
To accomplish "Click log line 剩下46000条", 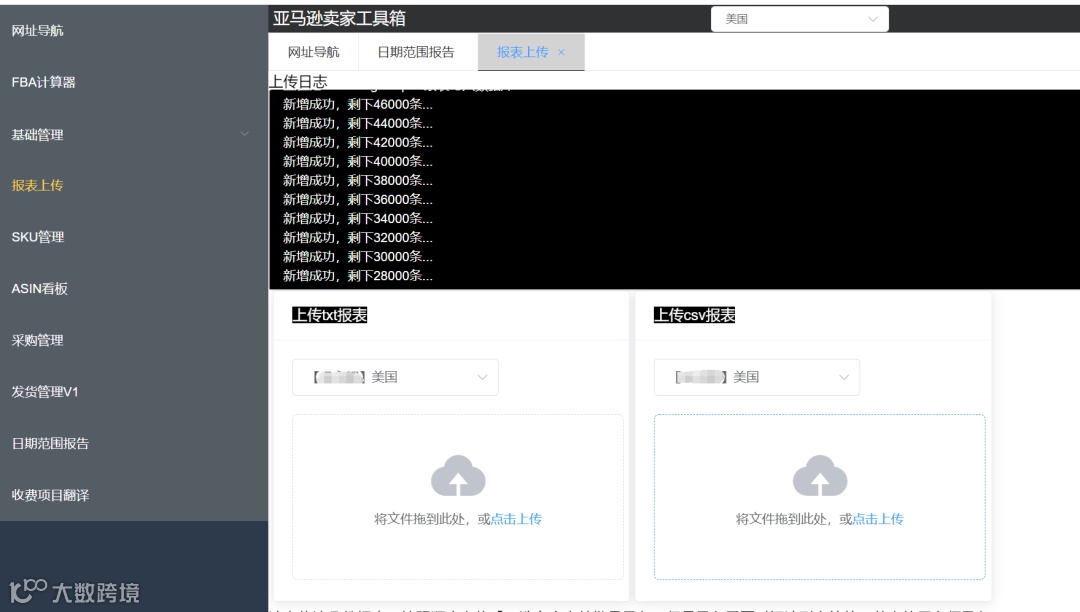I will (357, 105).
